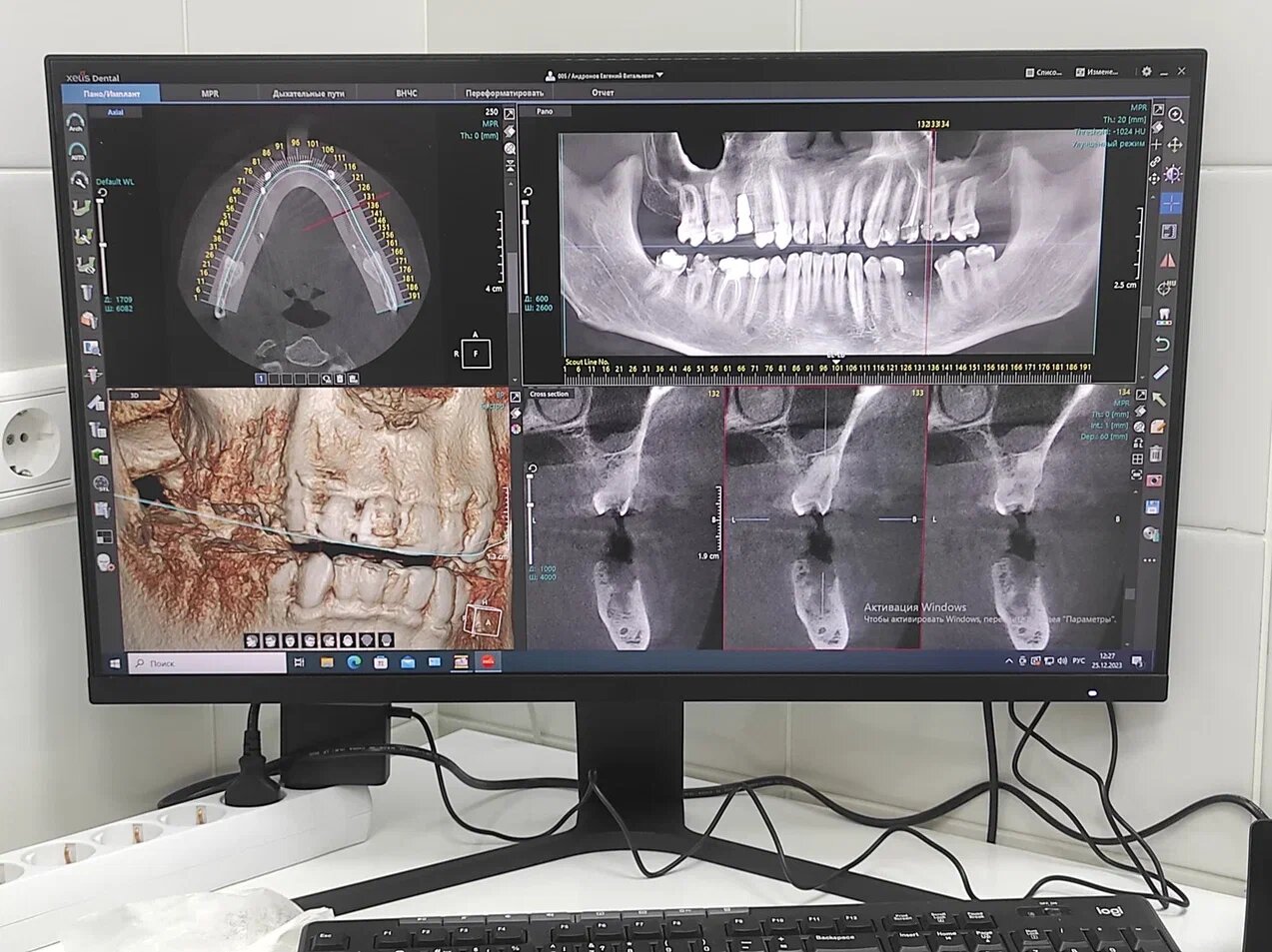
Task: Reset Default WL rotate icon in Axial view
Action: pos(102,191)
